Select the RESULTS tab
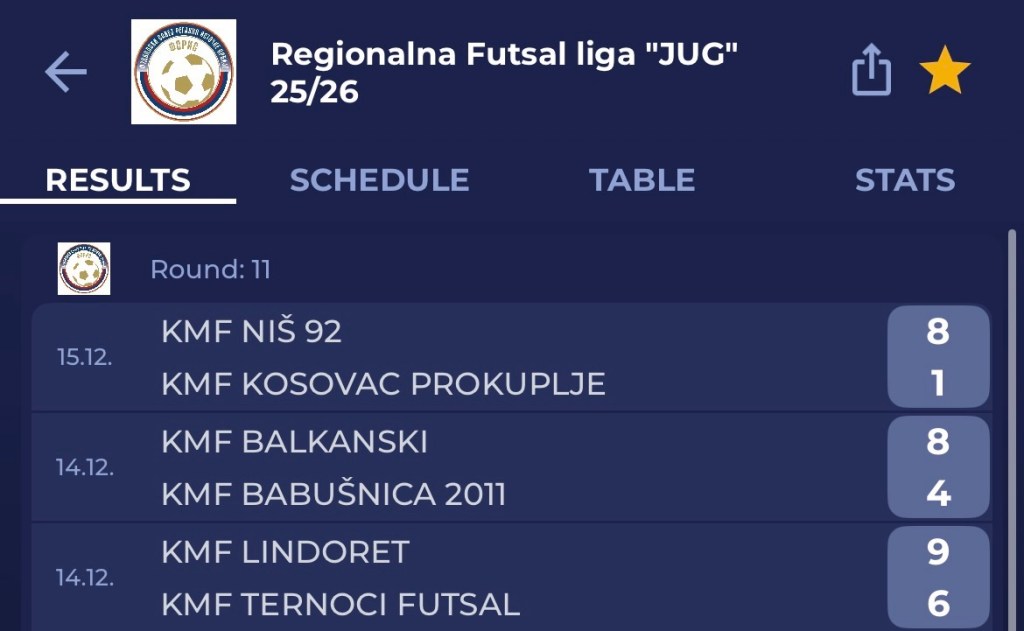This screenshot has width=1024, height=631. coord(118,180)
